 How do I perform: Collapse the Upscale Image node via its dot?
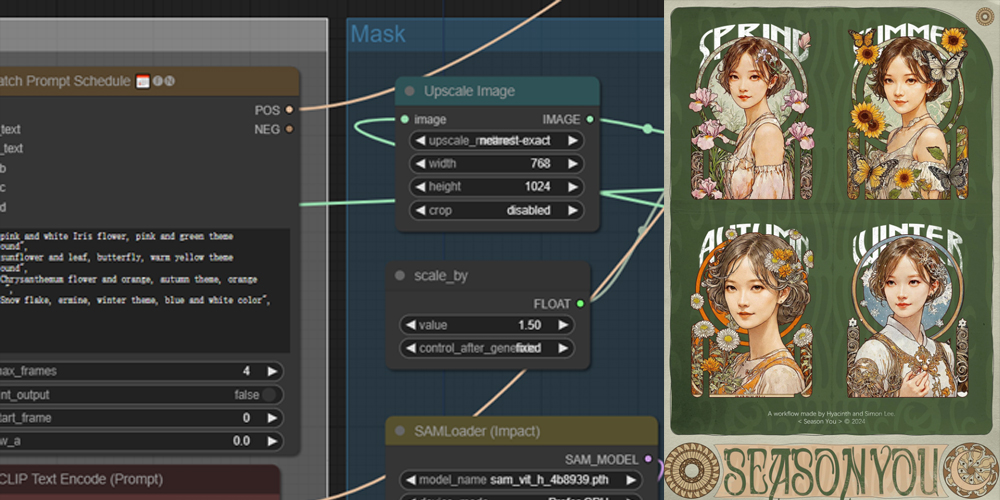coord(409,91)
